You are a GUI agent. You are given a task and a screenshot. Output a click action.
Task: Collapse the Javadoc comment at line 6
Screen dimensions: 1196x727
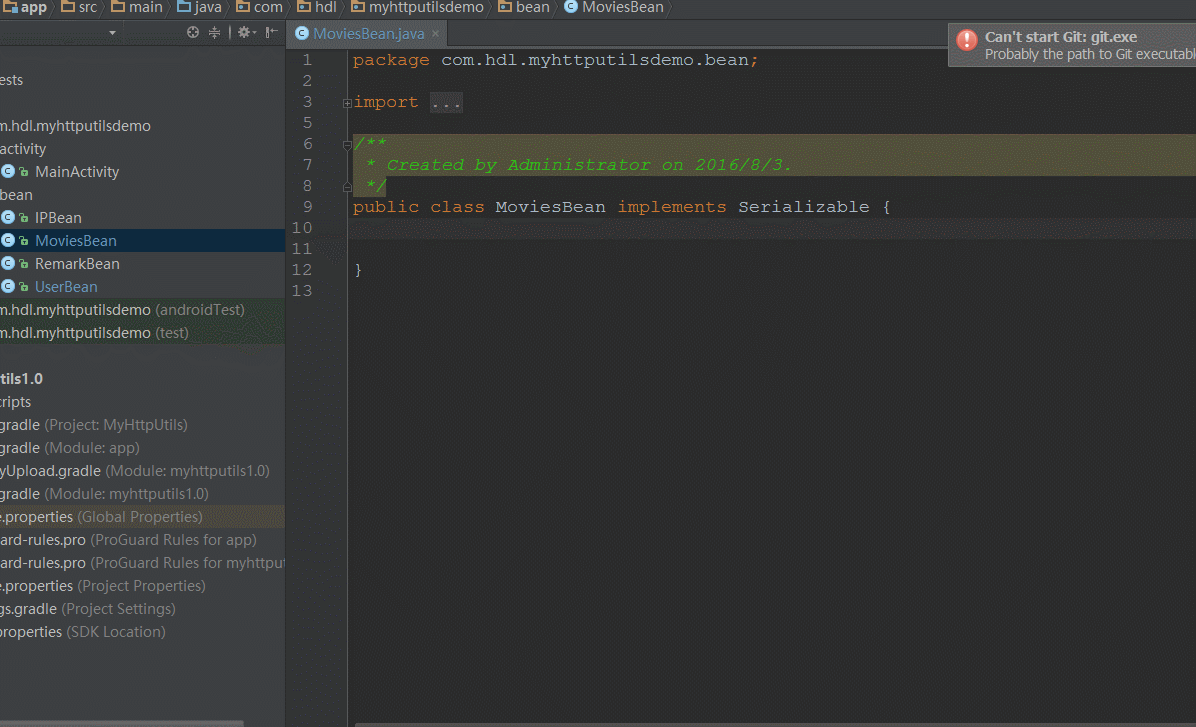346,145
